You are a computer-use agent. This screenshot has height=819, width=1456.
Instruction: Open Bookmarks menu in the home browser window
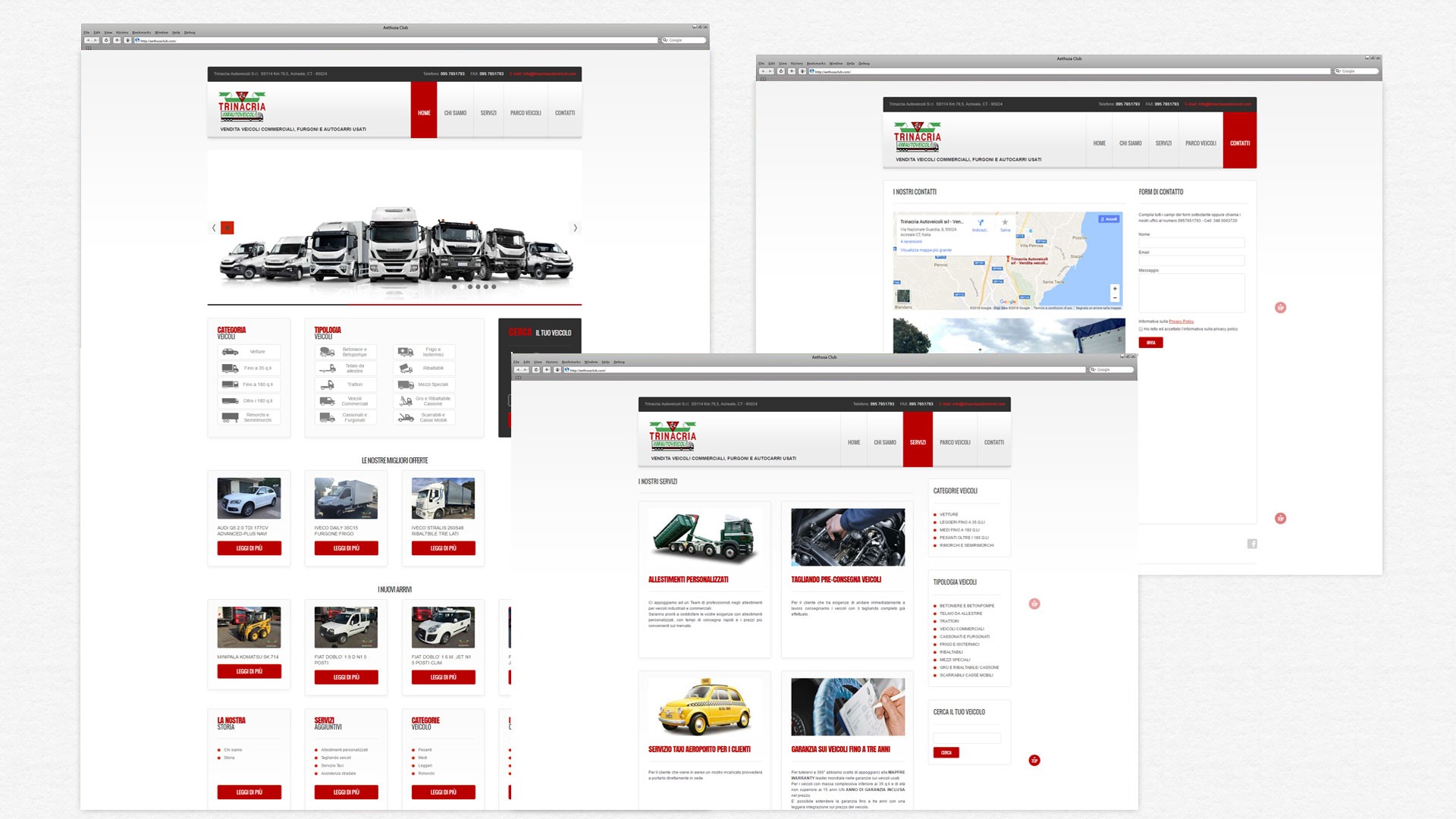pyautogui.click(x=142, y=33)
